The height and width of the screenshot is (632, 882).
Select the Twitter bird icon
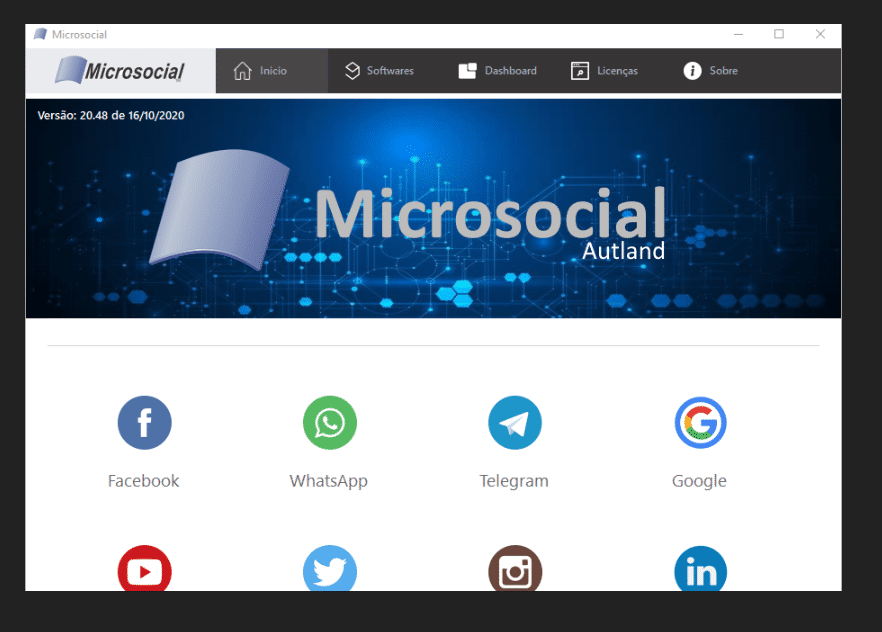pyautogui.click(x=330, y=568)
